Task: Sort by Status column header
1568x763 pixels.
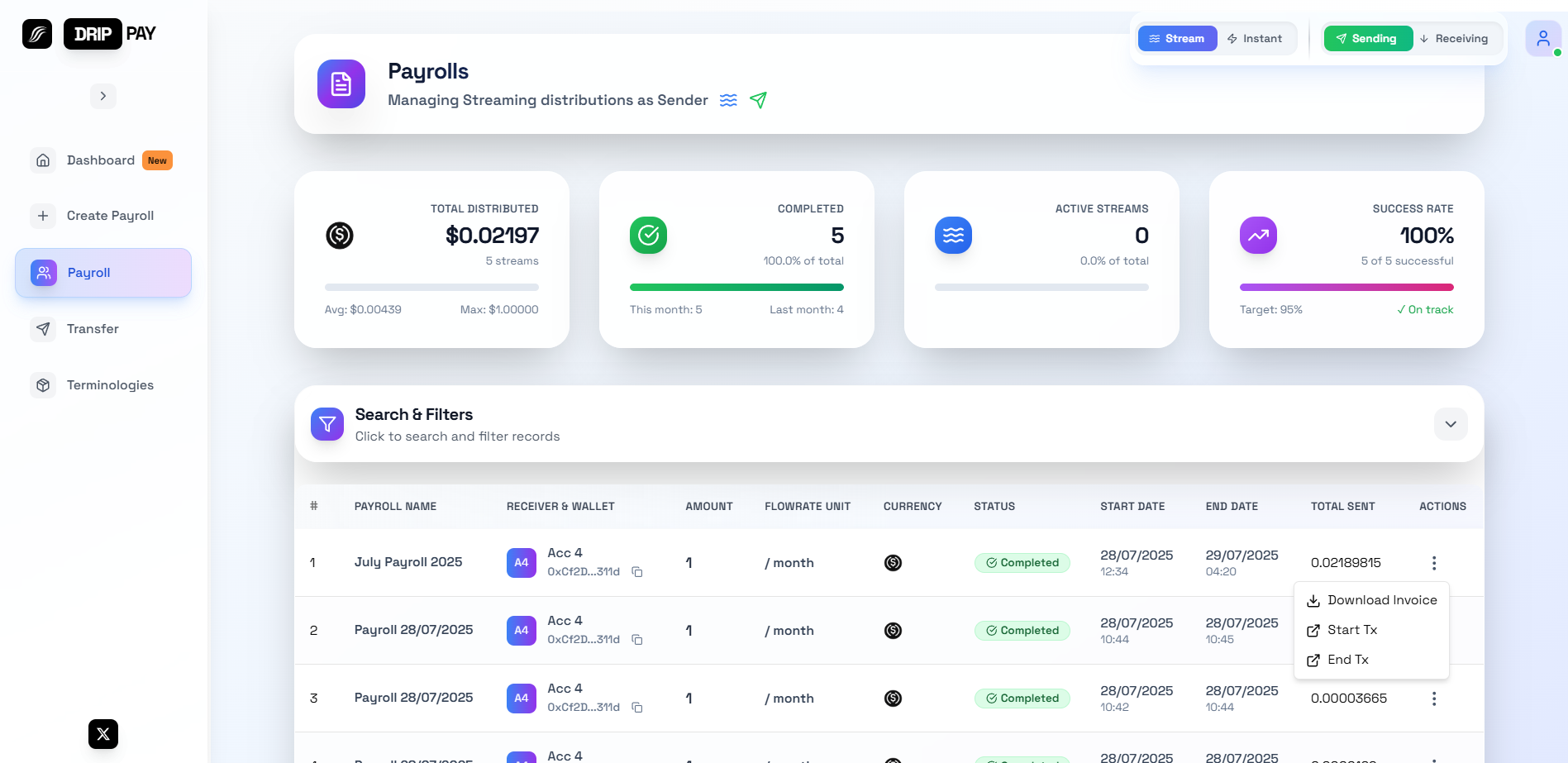Action: (994, 507)
